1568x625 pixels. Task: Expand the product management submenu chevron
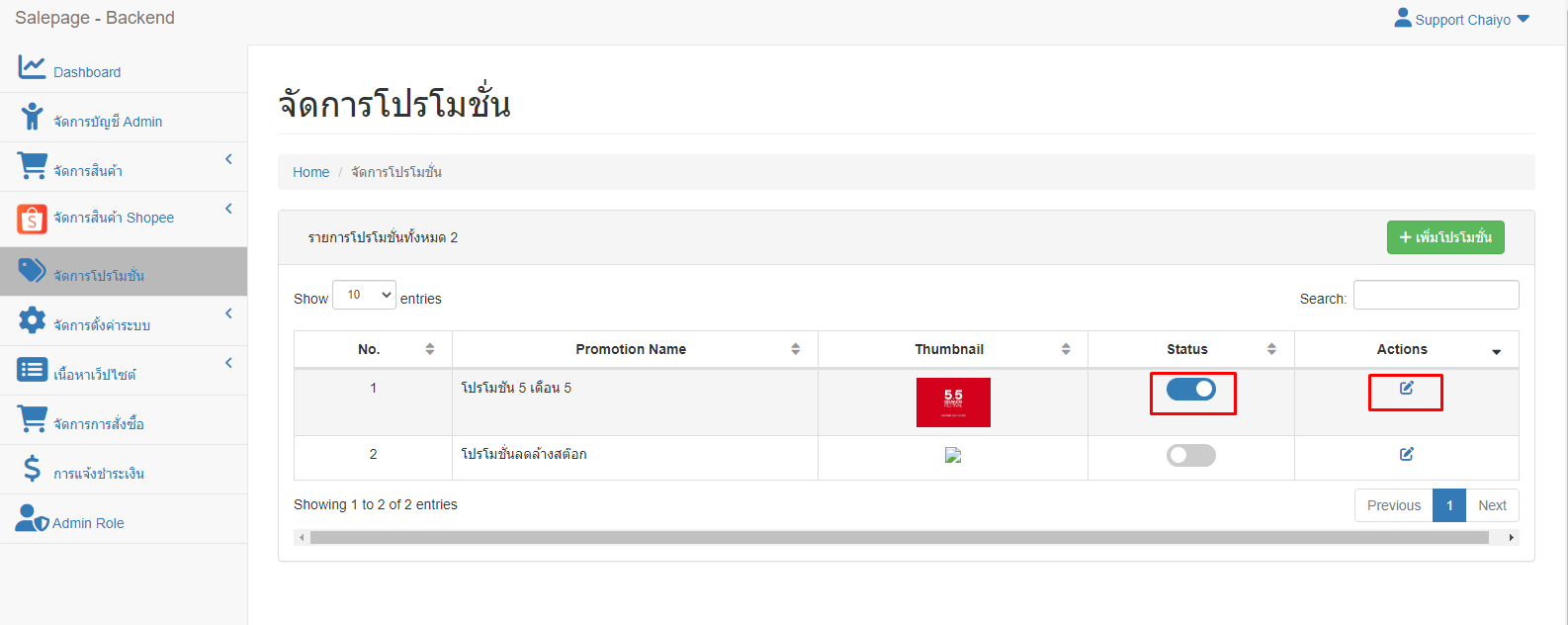click(228, 159)
